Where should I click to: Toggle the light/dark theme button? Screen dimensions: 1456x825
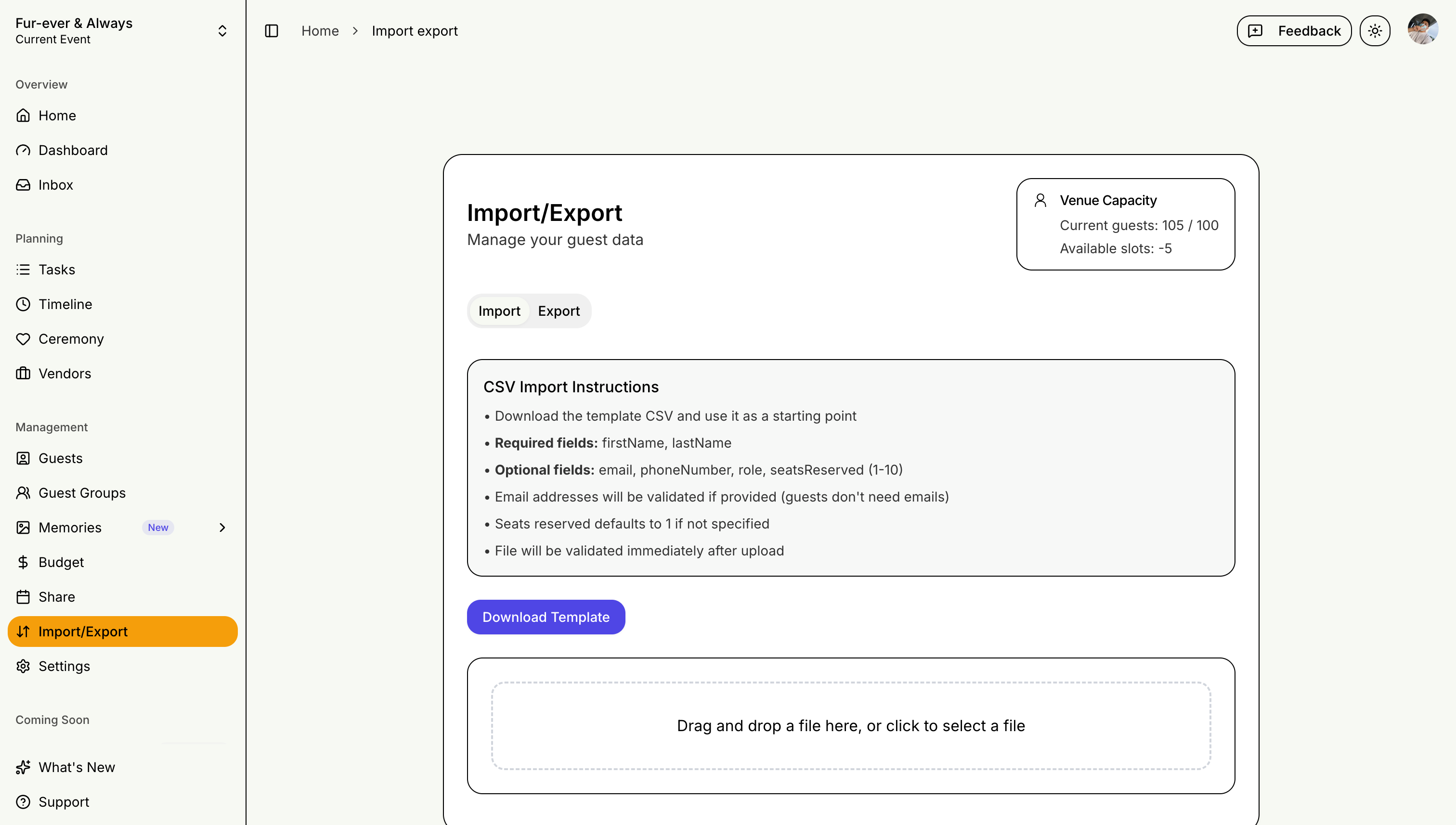1374,31
